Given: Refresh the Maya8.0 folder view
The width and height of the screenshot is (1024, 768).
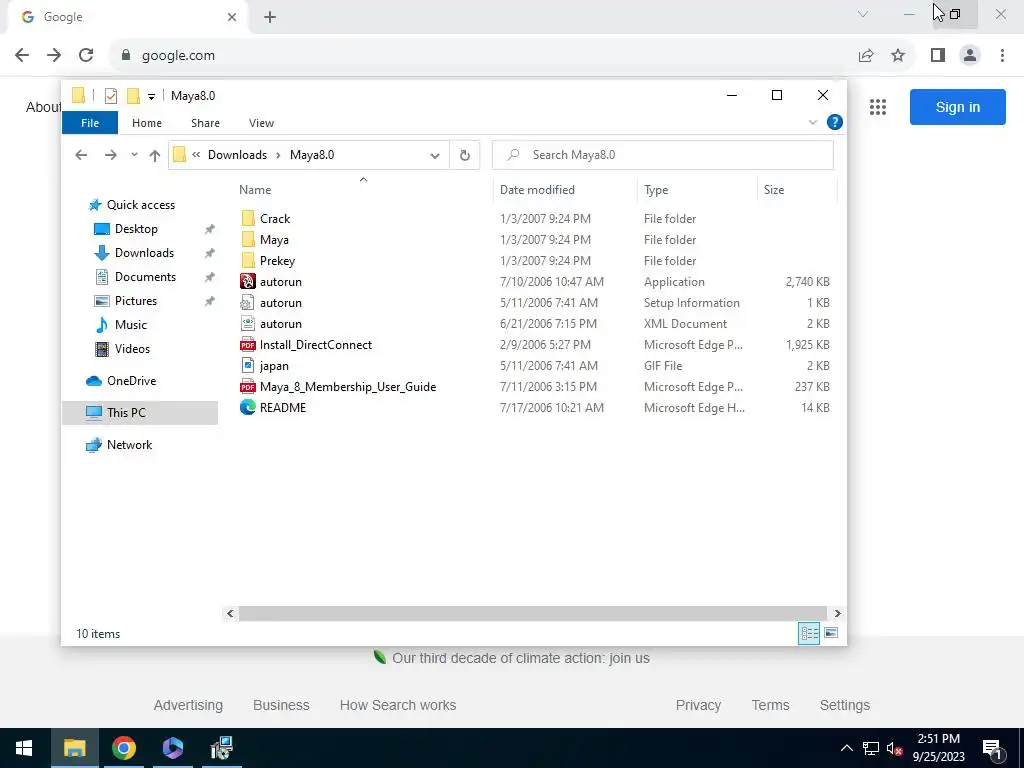Looking at the screenshot, I should tap(464, 155).
